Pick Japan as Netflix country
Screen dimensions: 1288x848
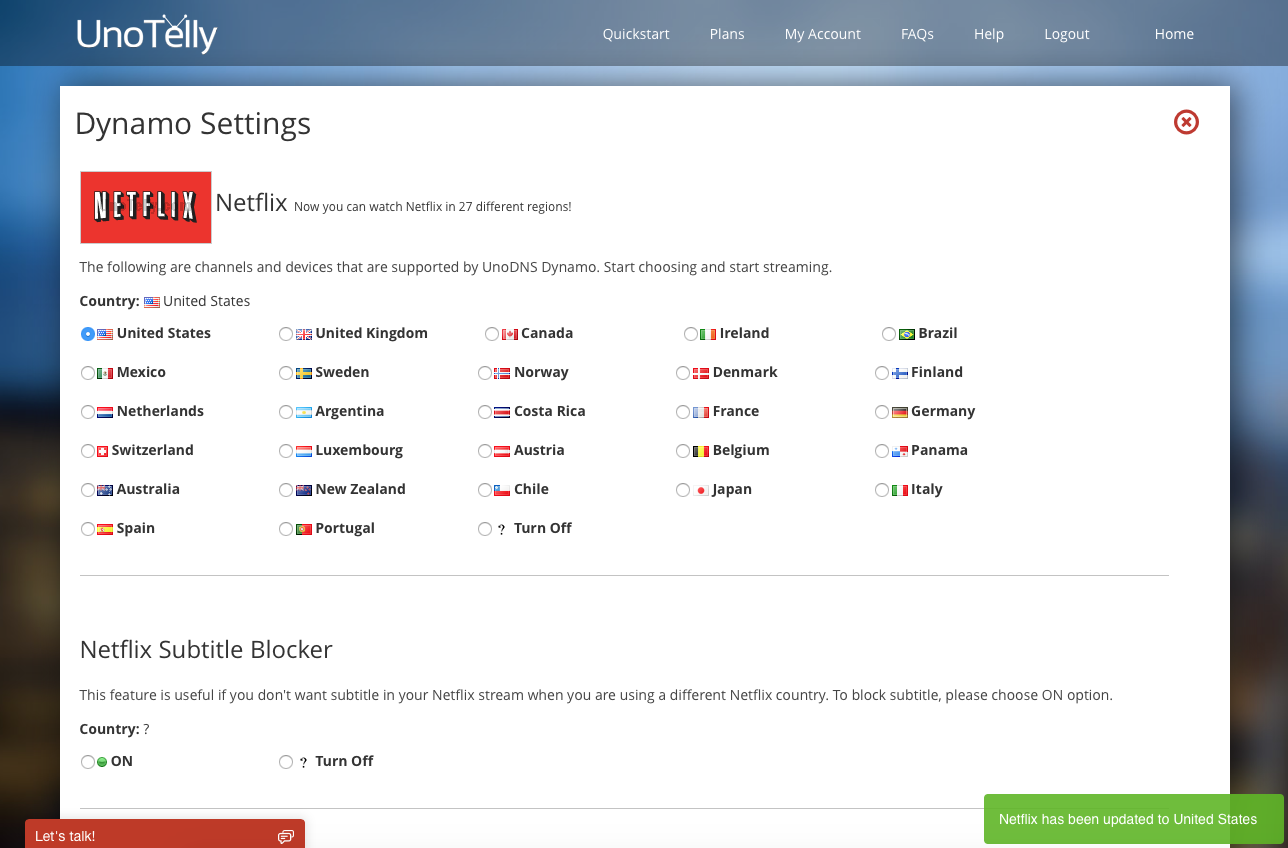[x=683, y=490]
